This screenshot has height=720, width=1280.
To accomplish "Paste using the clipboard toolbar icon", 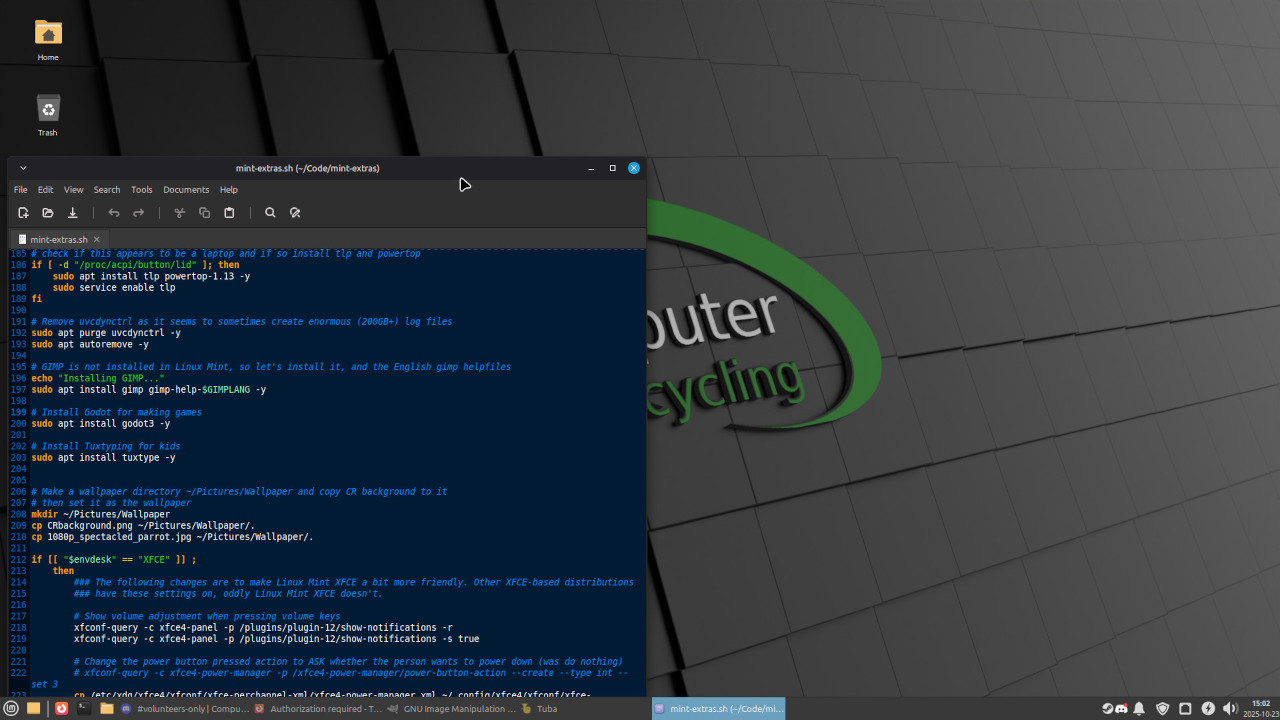I will 229,213.
